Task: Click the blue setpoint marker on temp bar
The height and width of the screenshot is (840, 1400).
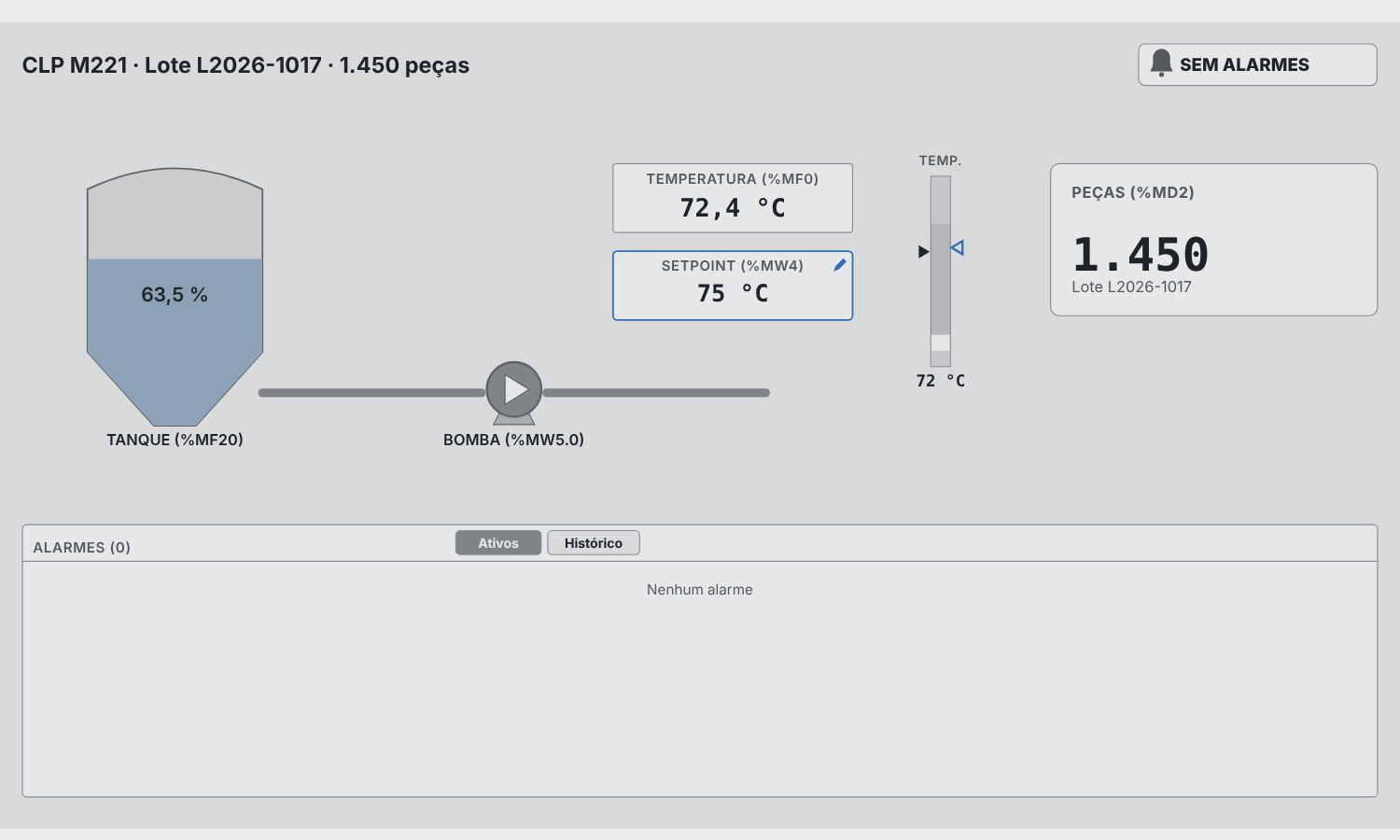Action: pyautogui.click(x=958, y=247)
